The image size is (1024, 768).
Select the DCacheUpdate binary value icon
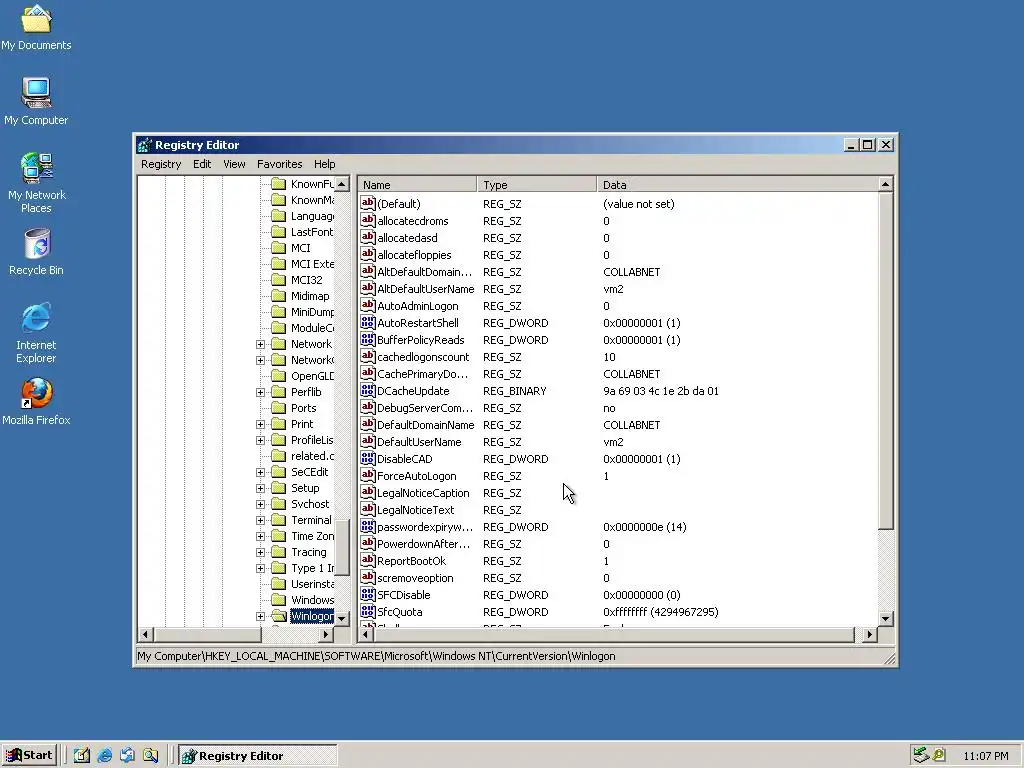368,391
